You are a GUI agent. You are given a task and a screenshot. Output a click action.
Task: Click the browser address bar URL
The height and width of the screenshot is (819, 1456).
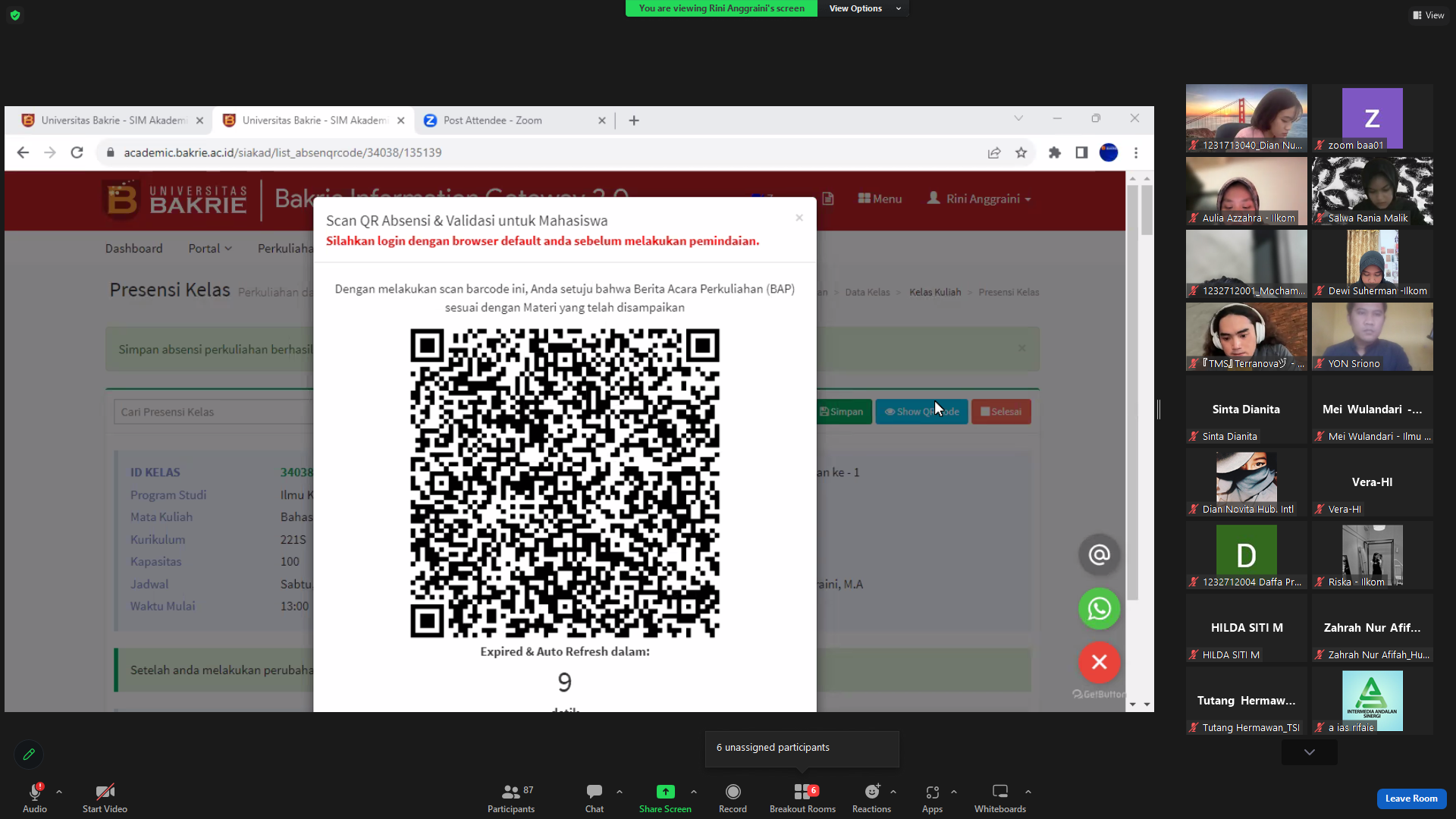283,152
